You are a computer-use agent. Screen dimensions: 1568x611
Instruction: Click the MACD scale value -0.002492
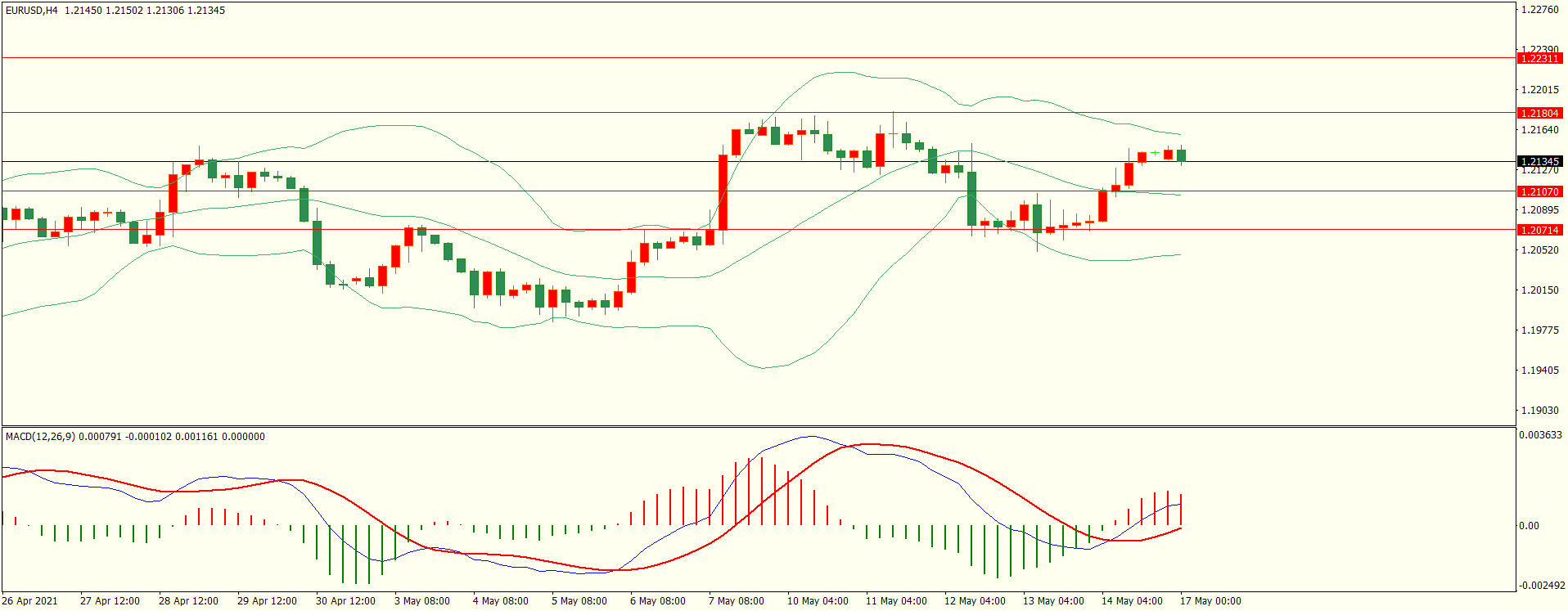coord(1542,586)
